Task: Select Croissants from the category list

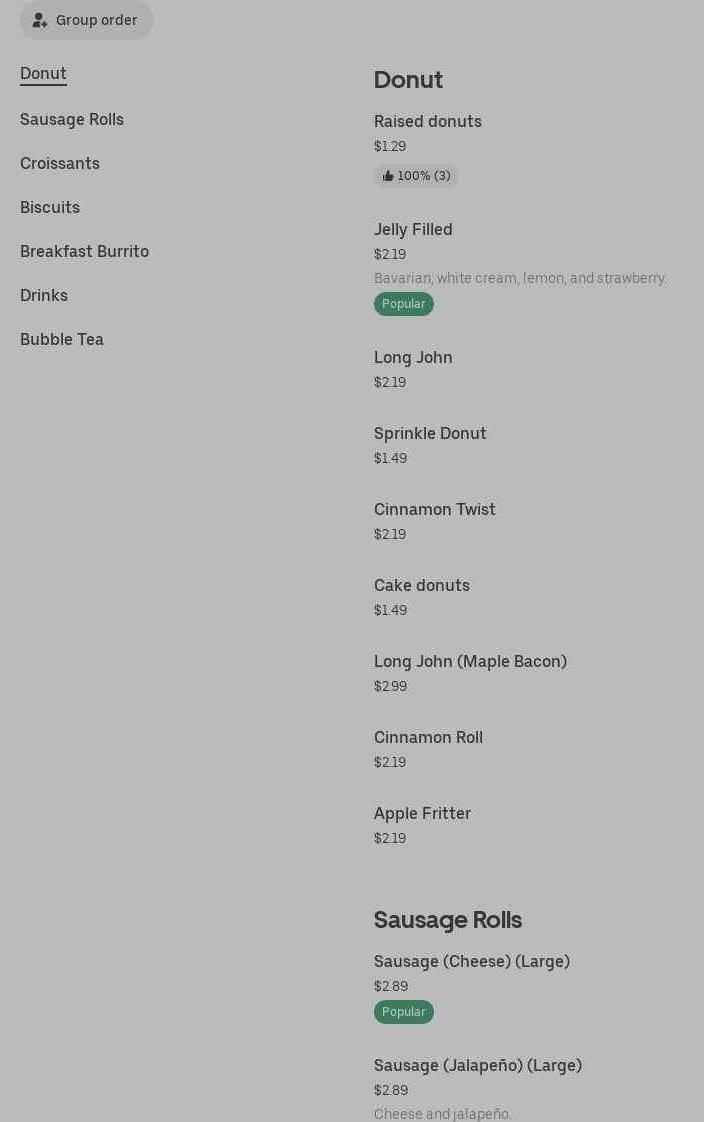Action: click(60, 164)
